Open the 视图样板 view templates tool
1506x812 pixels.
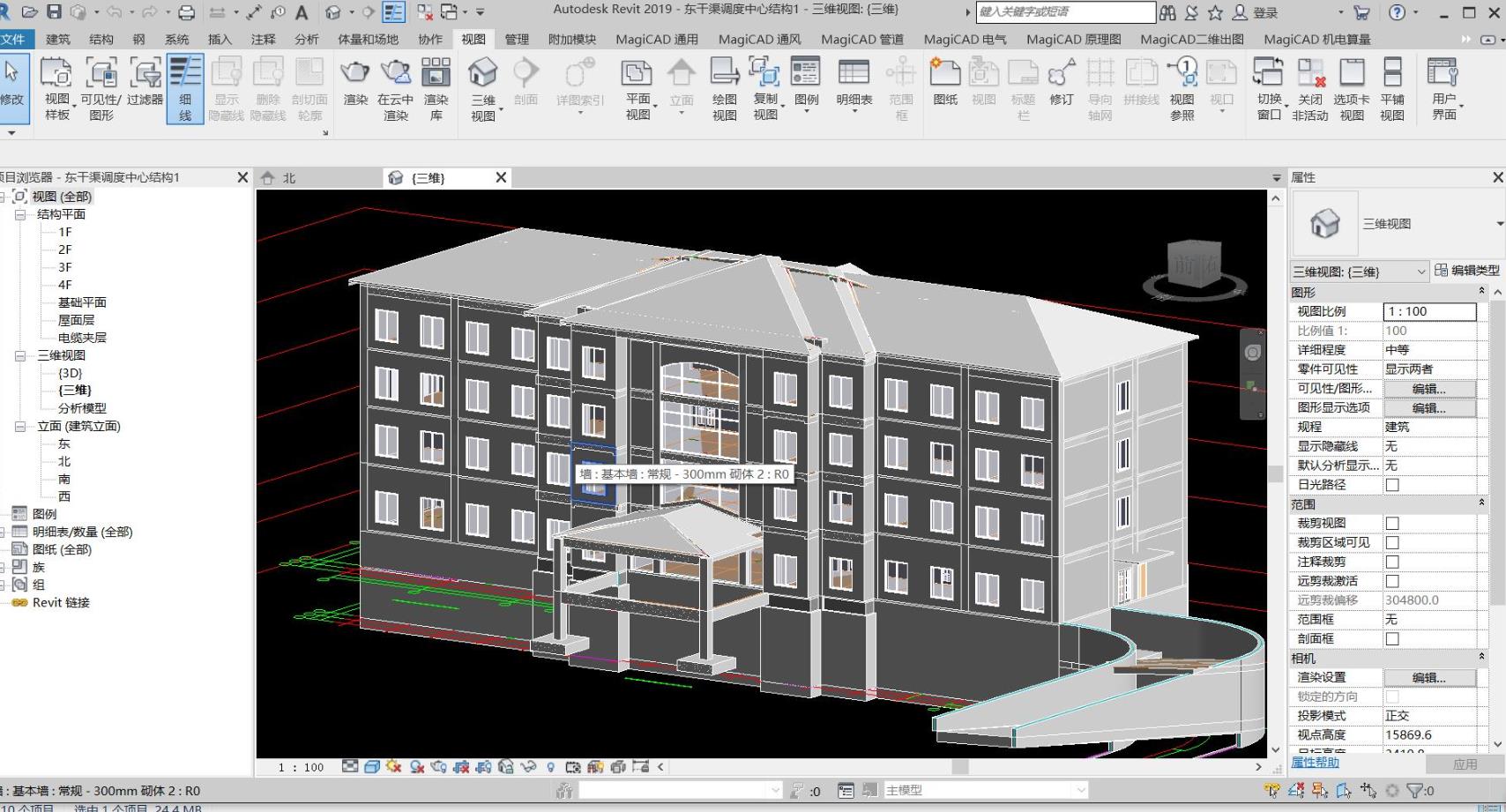coord(56,89)
